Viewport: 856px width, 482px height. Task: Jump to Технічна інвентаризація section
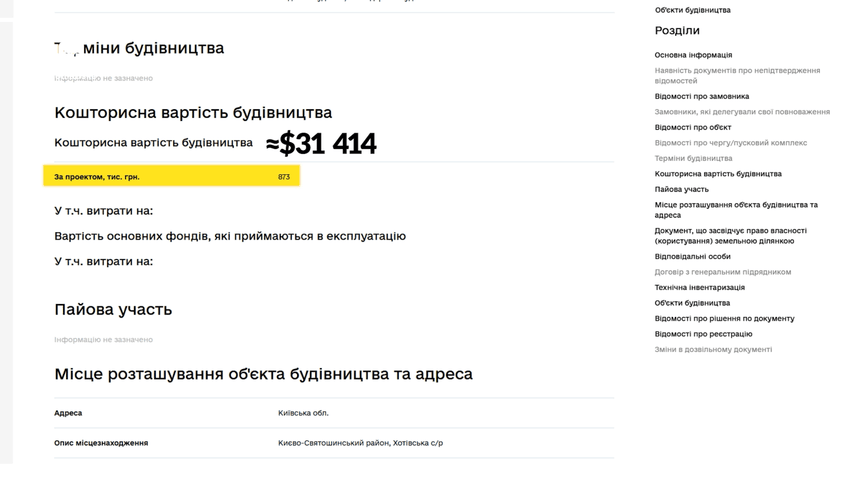click(x=699, y=287)
